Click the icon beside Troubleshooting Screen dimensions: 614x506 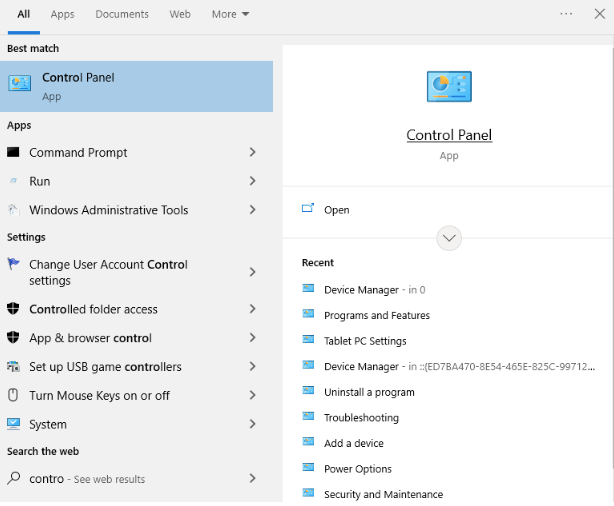(x=308, y=416)
